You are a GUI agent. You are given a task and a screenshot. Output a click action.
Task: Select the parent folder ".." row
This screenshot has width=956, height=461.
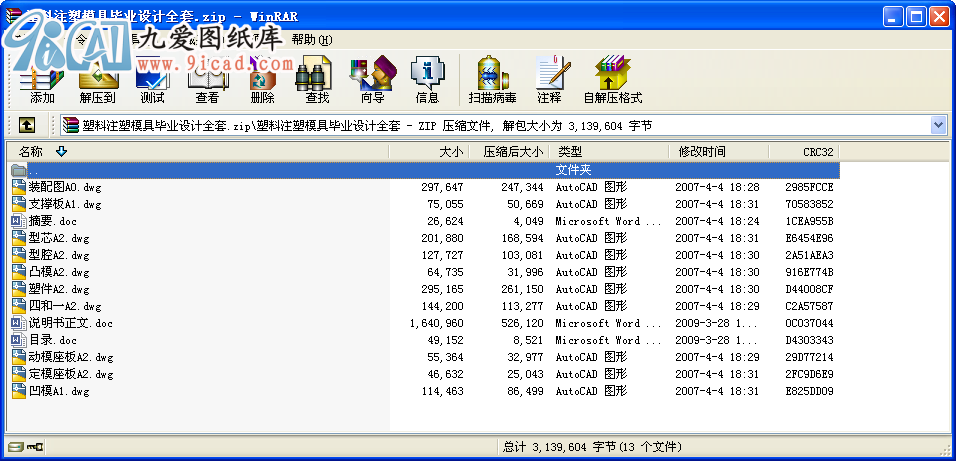click(34, 170)
